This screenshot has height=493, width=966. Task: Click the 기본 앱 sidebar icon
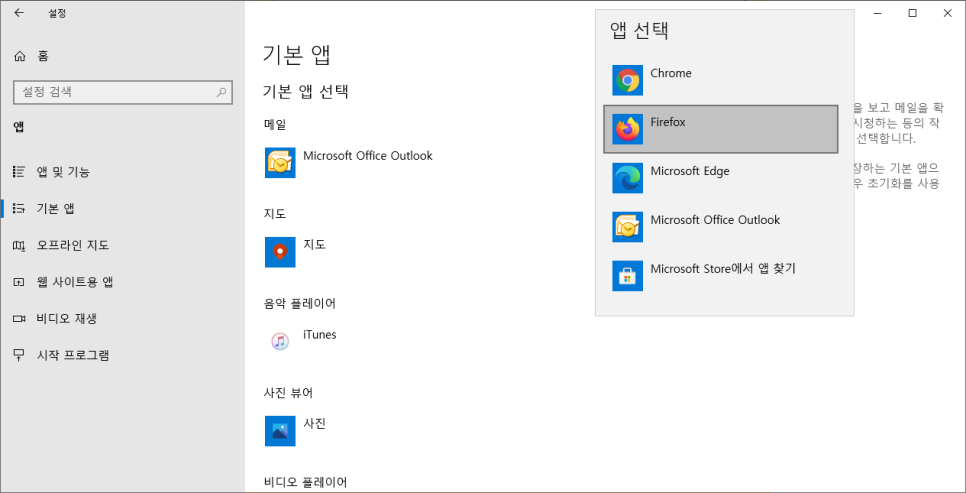click(x=19, y=208)
